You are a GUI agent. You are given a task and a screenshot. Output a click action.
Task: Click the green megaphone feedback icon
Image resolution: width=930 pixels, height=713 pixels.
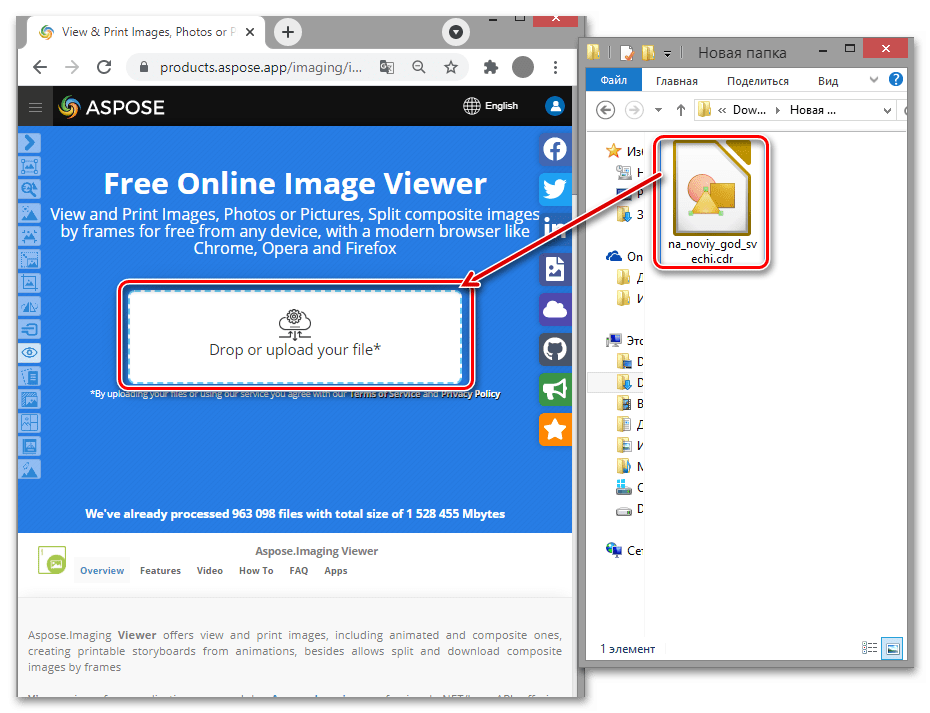[555, 389]
